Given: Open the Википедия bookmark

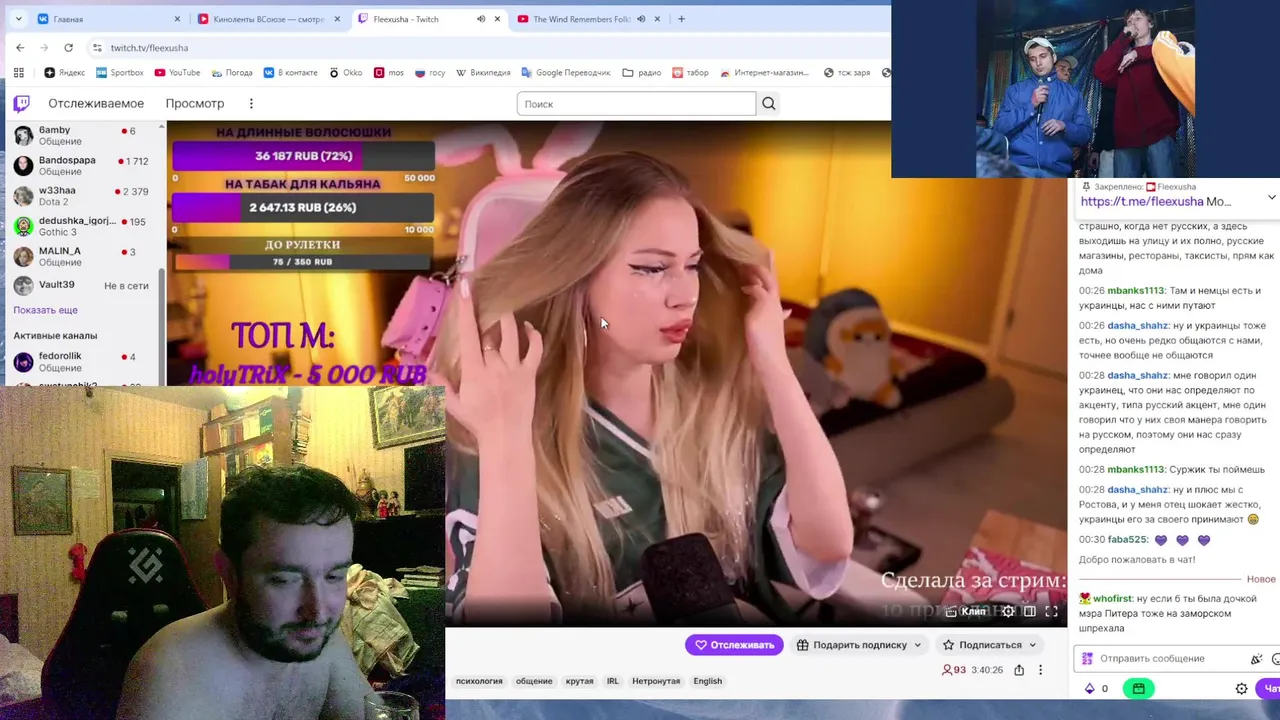Looking at the screenshot, I should click(x=483, y=72).
